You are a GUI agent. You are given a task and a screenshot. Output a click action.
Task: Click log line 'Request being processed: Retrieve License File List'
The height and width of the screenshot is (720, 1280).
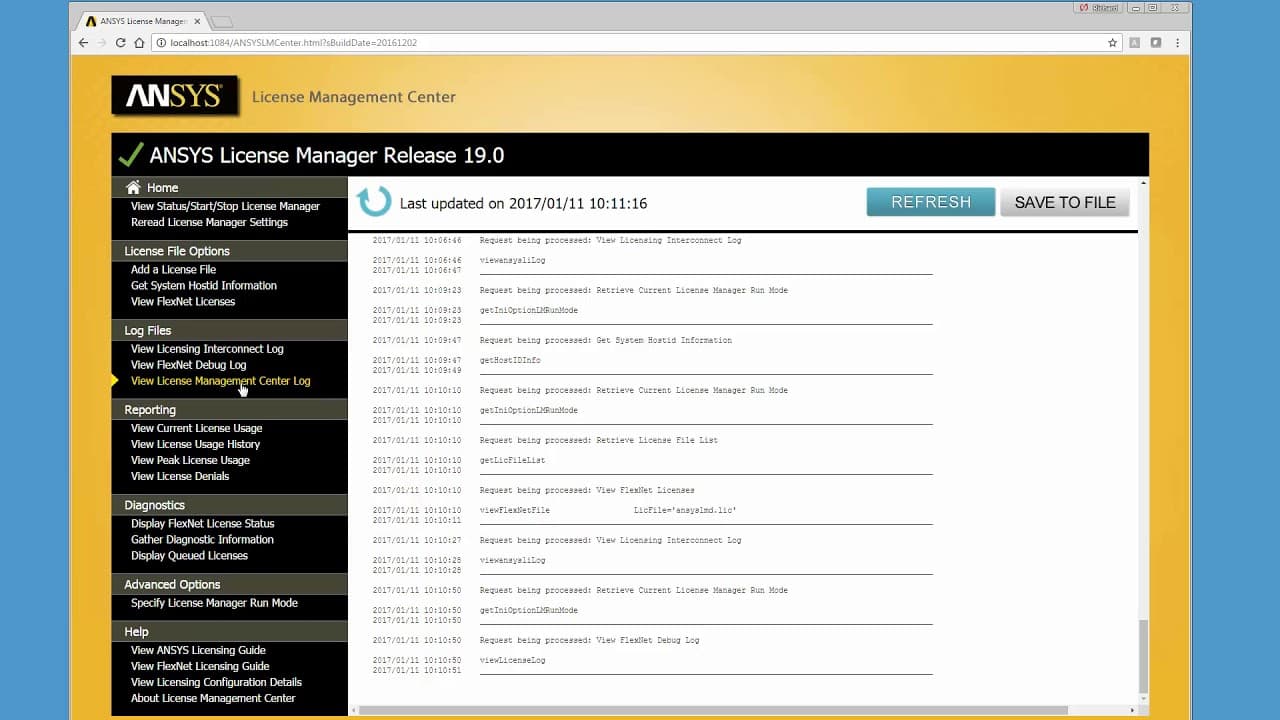click(598, 440)
